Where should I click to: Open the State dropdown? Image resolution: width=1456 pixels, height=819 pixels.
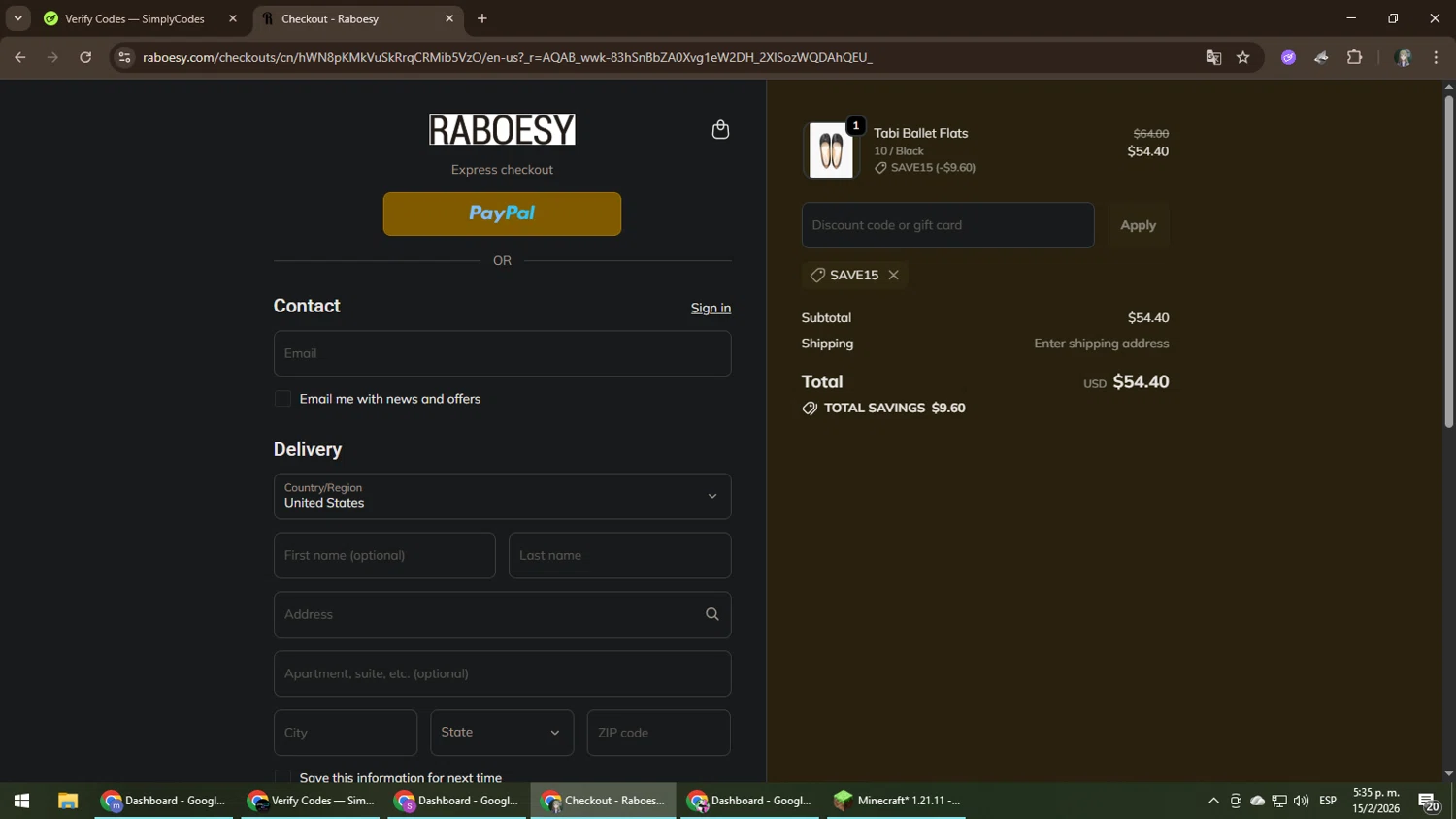pyautogui.click(x=502, y=733)
